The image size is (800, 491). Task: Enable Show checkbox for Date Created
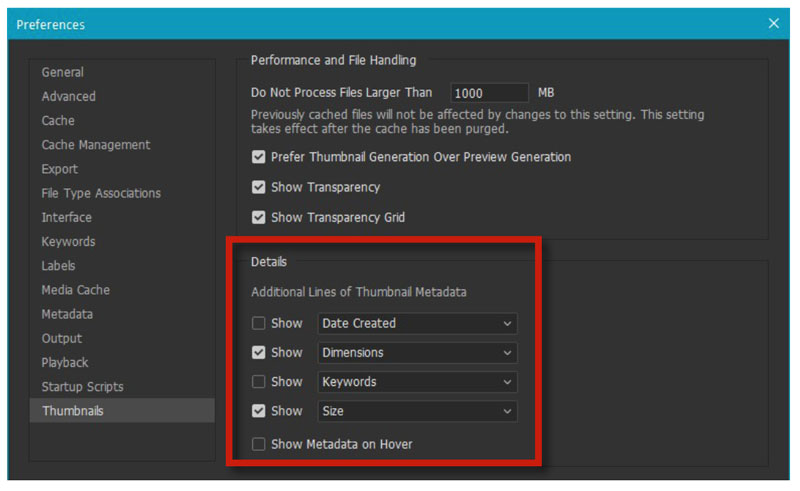(x=259, y=323)
